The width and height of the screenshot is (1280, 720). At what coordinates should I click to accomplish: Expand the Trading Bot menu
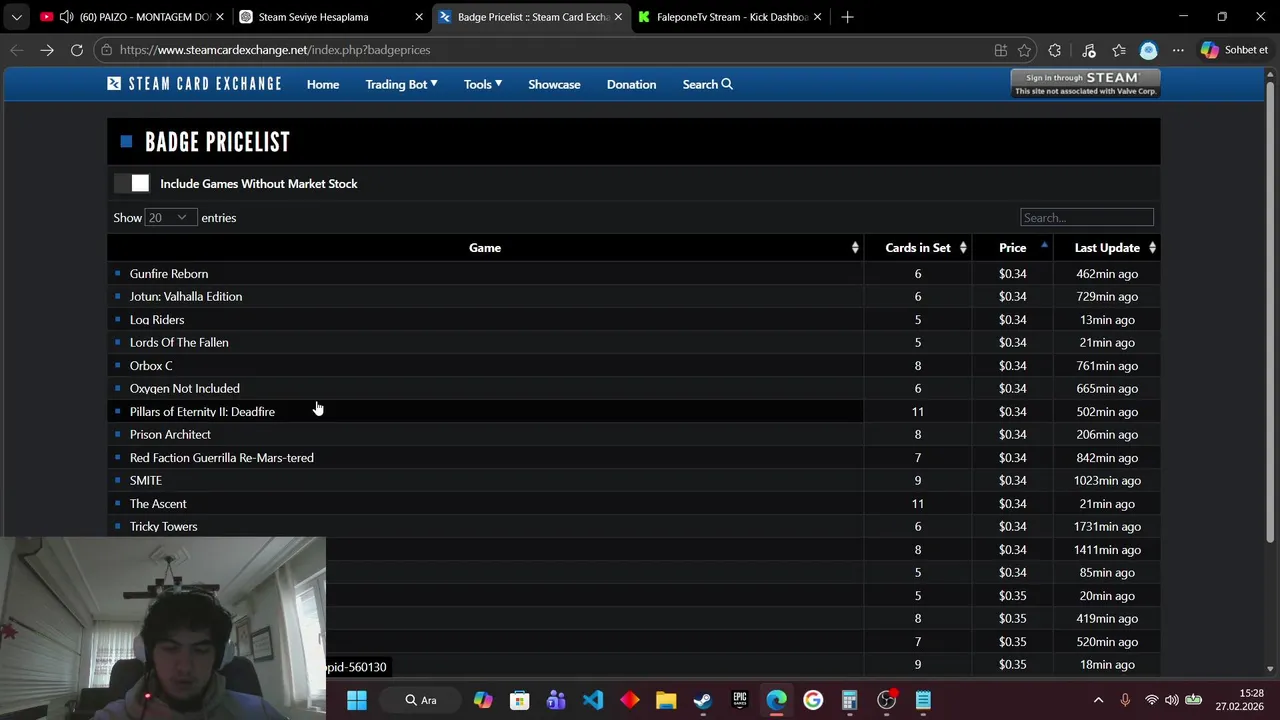[401, 84]
